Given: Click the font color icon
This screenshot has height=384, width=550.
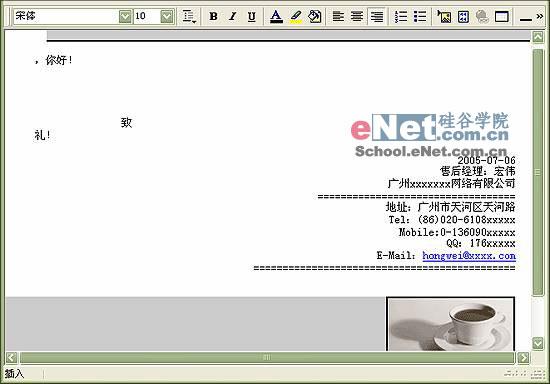Looking at the screenshot, I should pyautogui.click(x=276, y=16).
